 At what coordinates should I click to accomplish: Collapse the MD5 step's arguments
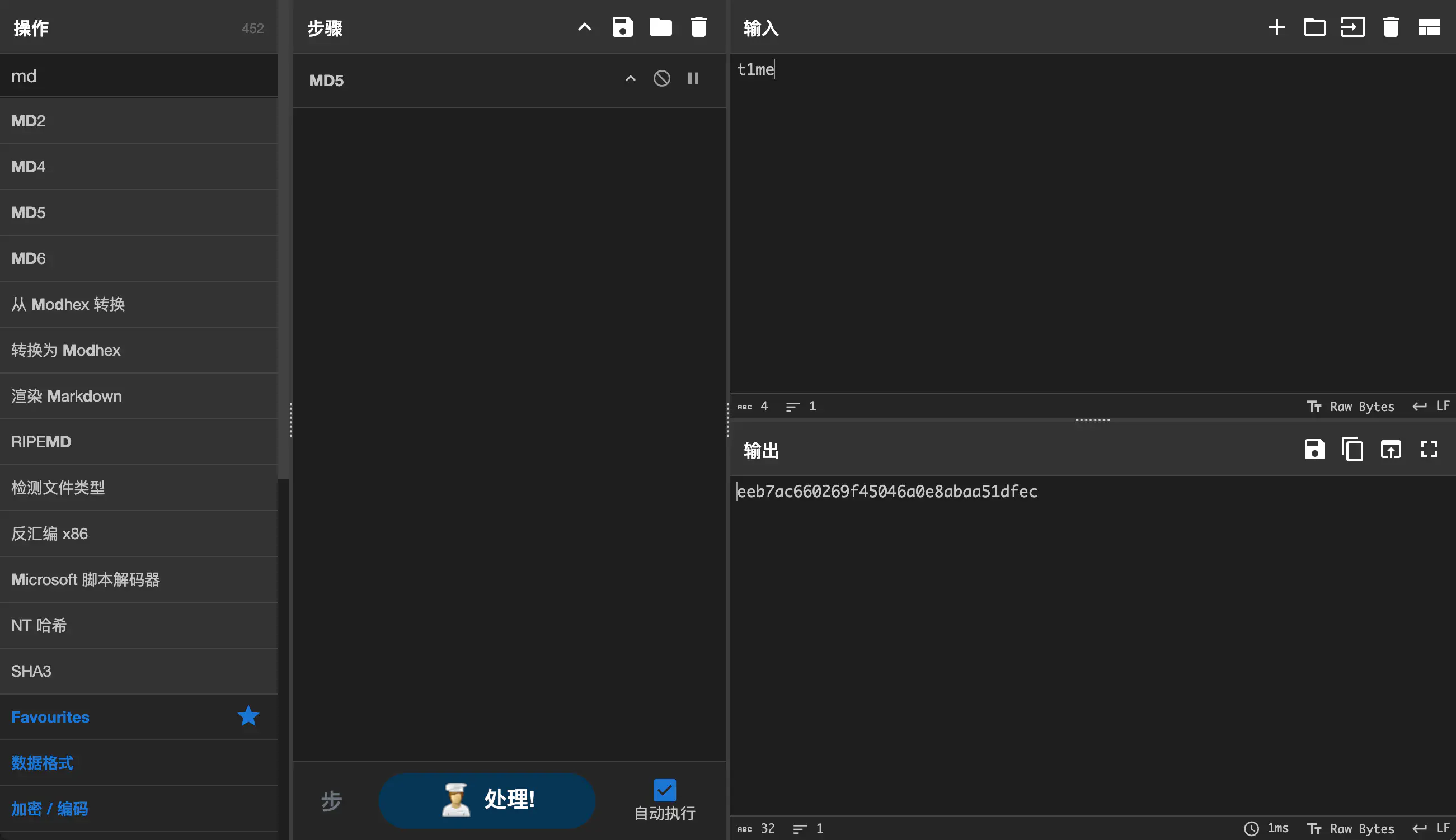(630, 78)
